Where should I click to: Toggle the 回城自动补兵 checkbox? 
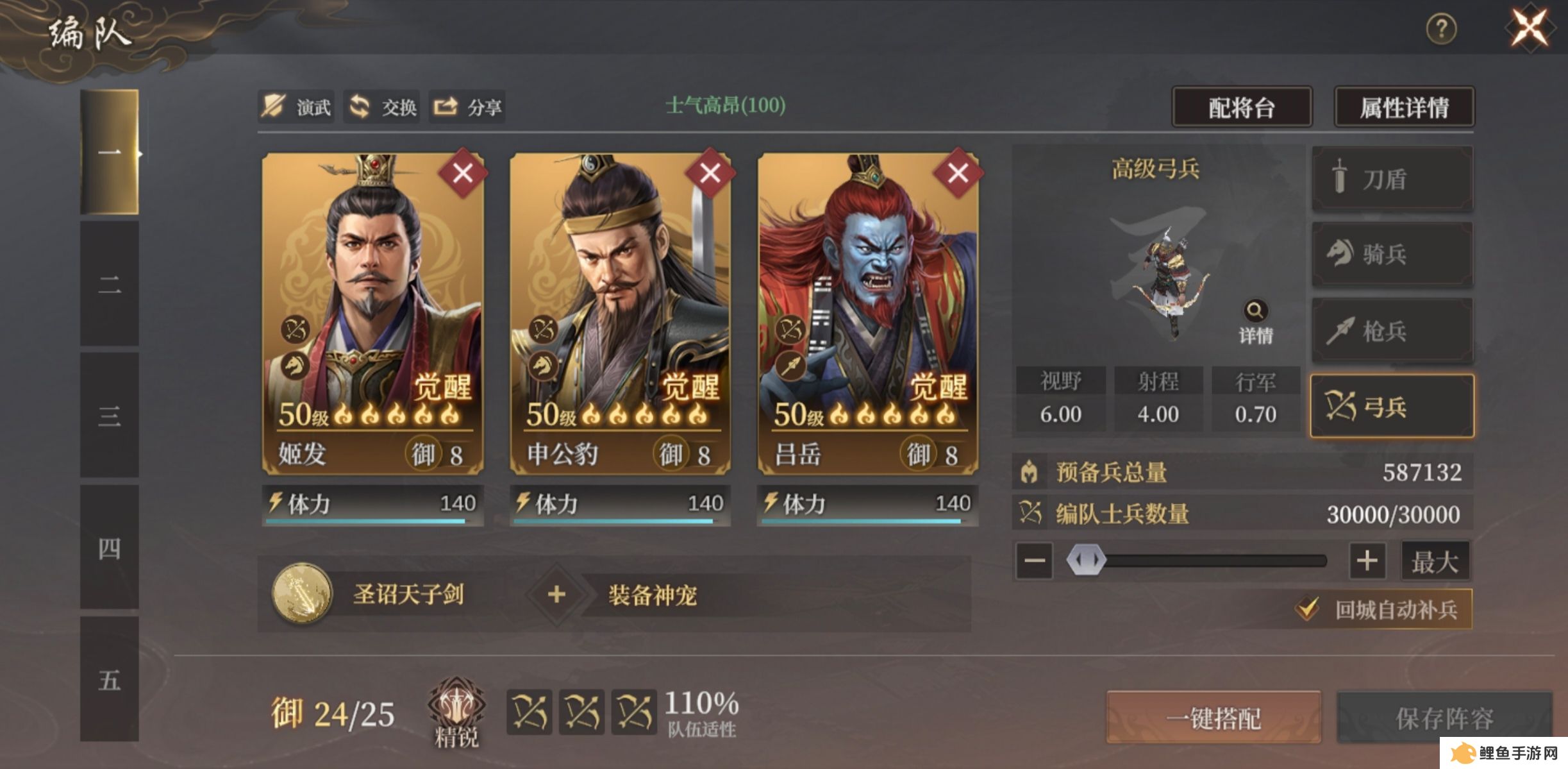1308,609
